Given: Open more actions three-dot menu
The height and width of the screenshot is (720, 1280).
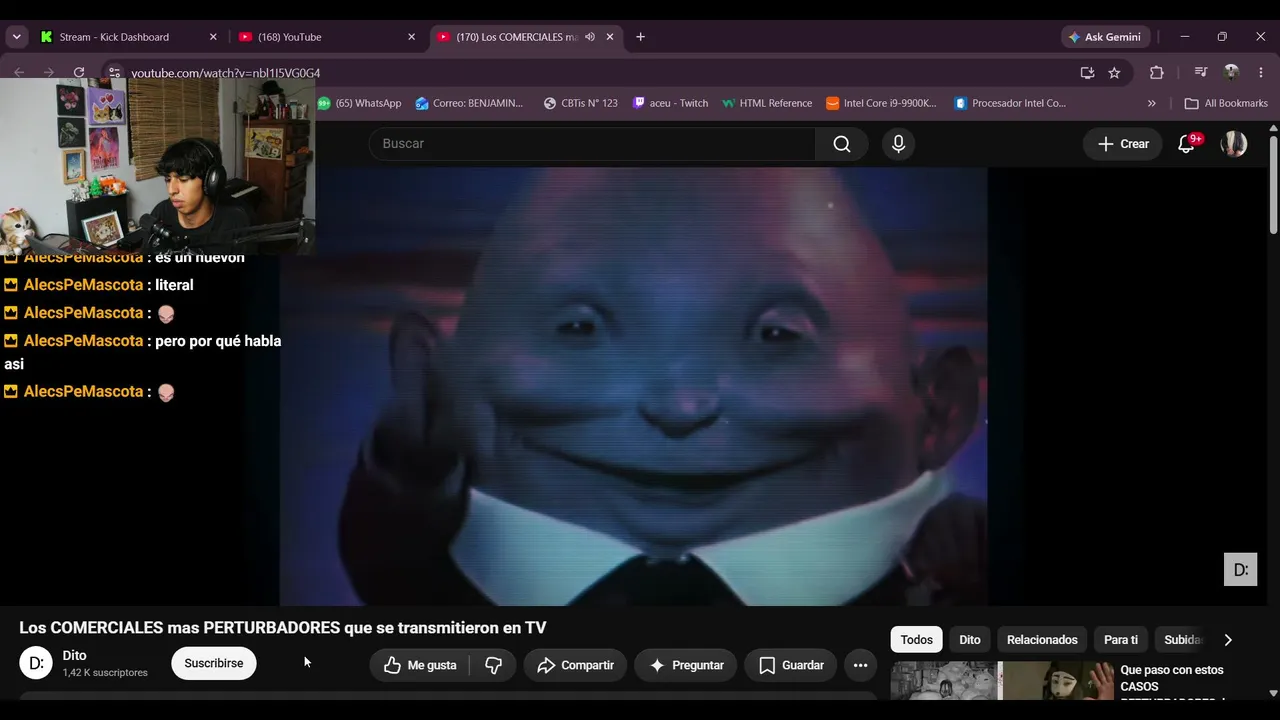Looking at the screenshot, I should coord(860,665).
